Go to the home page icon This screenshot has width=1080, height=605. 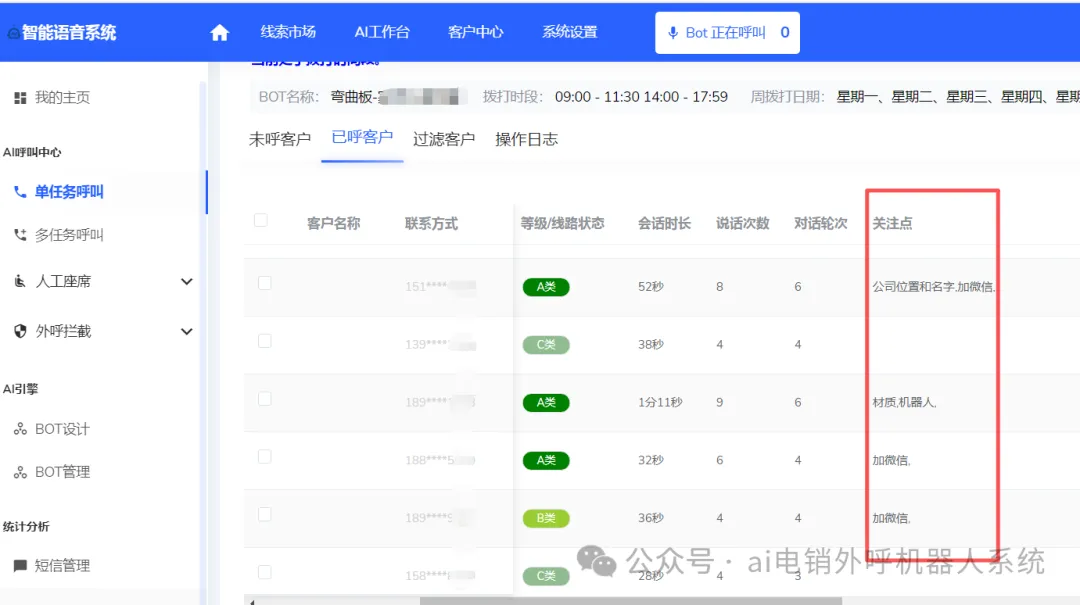[219, 32]
